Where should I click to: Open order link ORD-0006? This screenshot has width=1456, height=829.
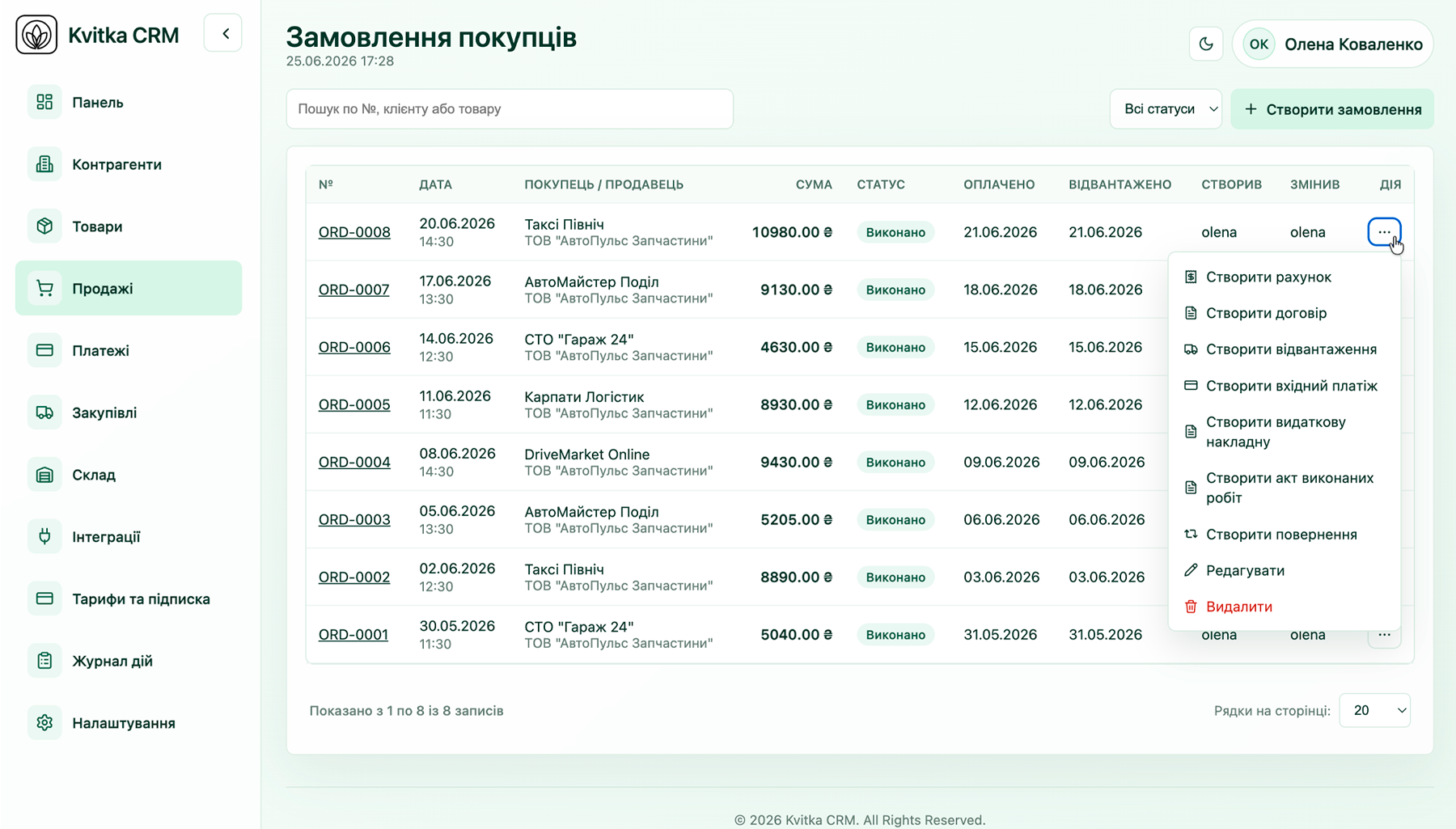(x=354, y=347)
